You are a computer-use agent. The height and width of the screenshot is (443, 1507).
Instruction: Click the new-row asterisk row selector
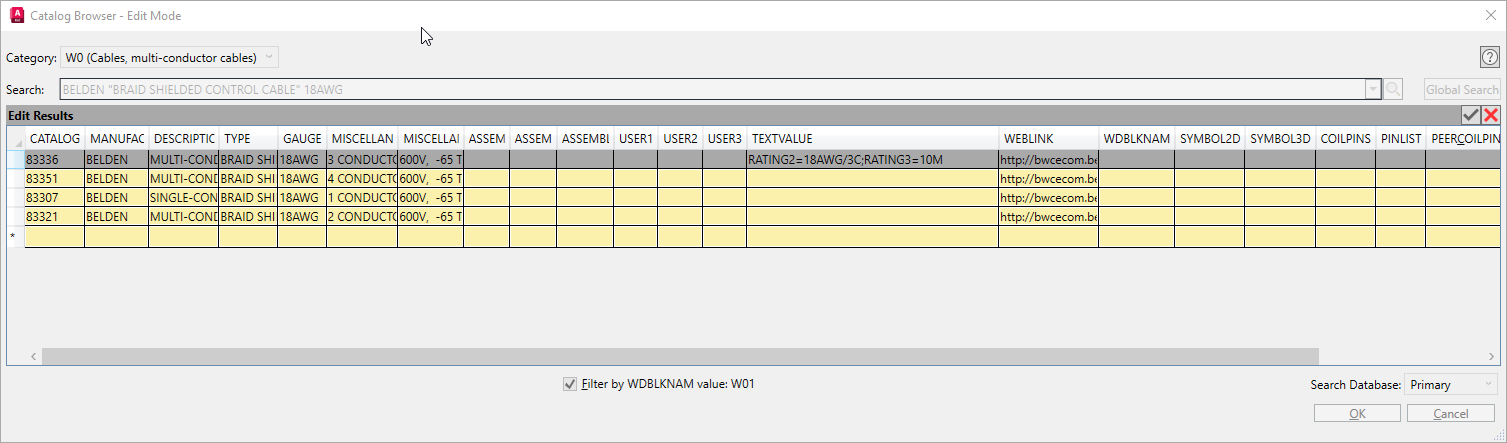click(15, 236)
